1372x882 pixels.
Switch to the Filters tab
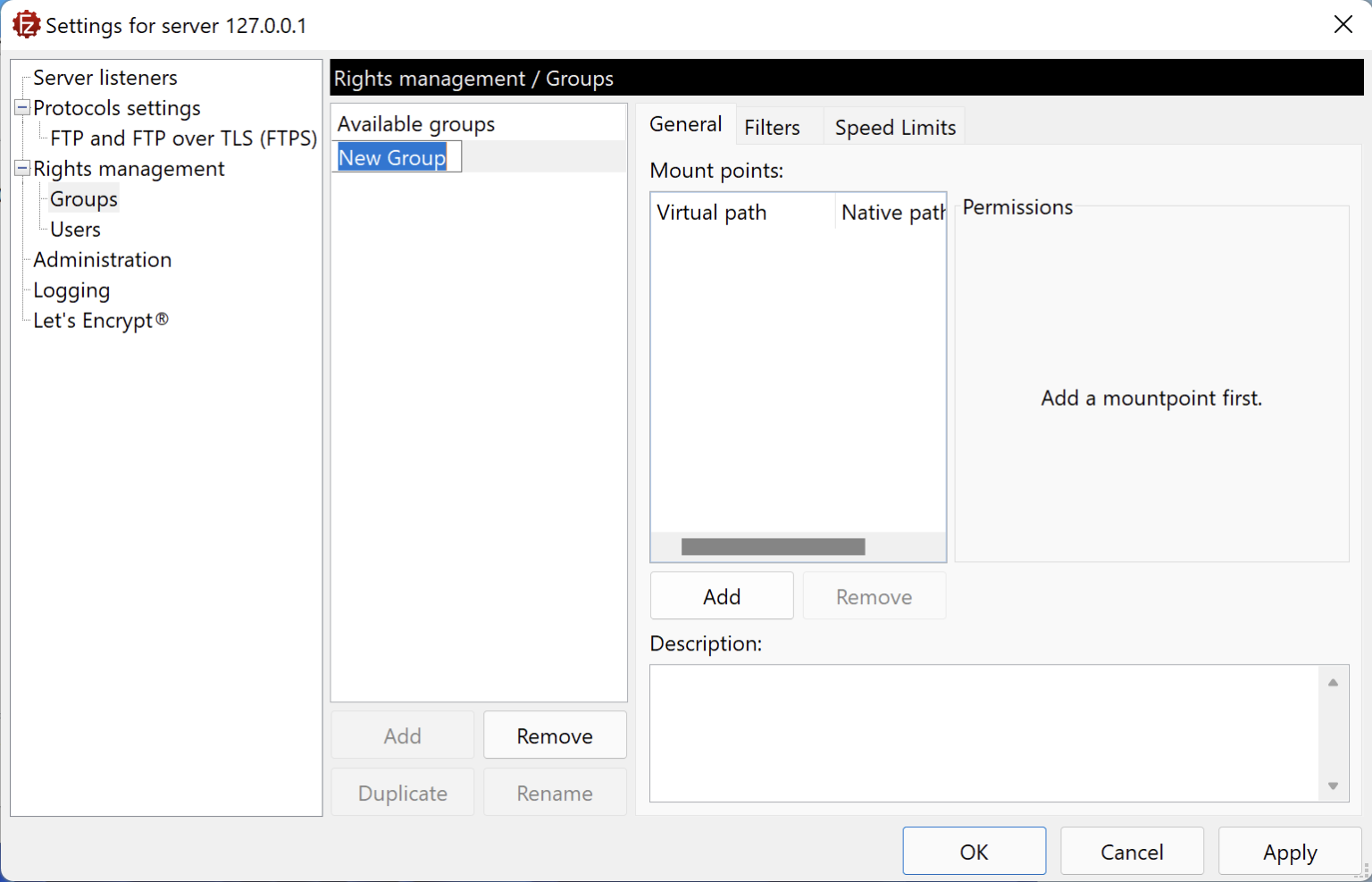tap(771, 127)
